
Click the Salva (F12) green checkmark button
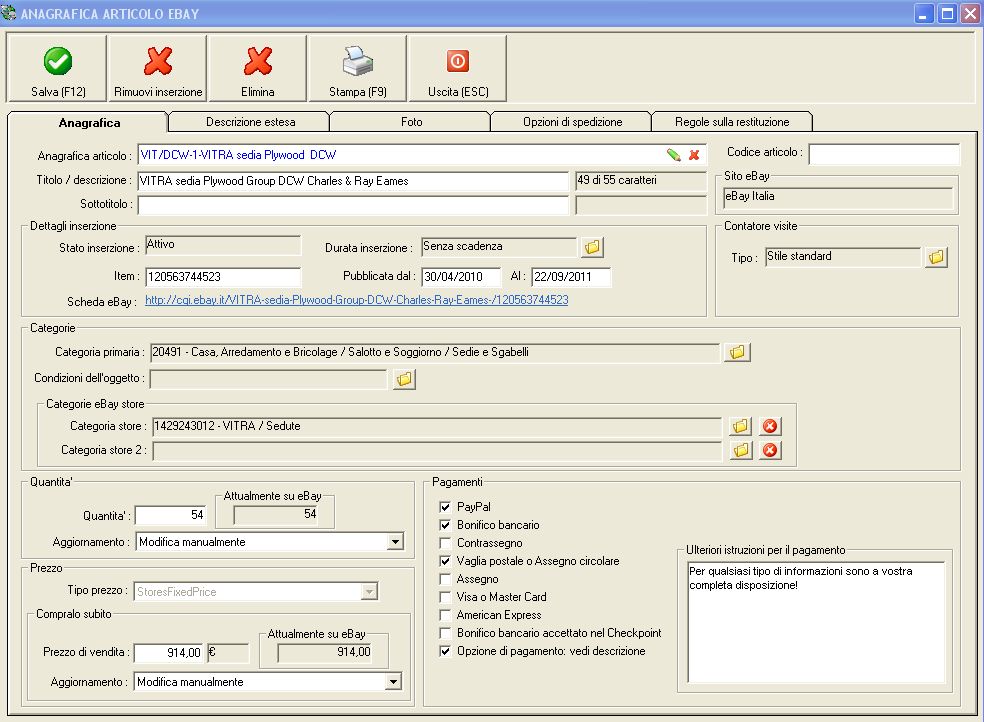[x=57, y=68]
